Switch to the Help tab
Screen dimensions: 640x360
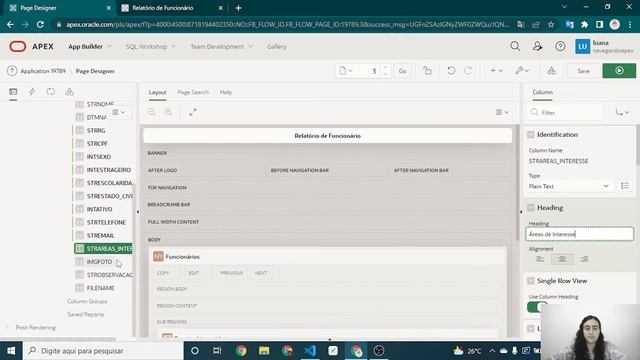[x=226, y=92]
